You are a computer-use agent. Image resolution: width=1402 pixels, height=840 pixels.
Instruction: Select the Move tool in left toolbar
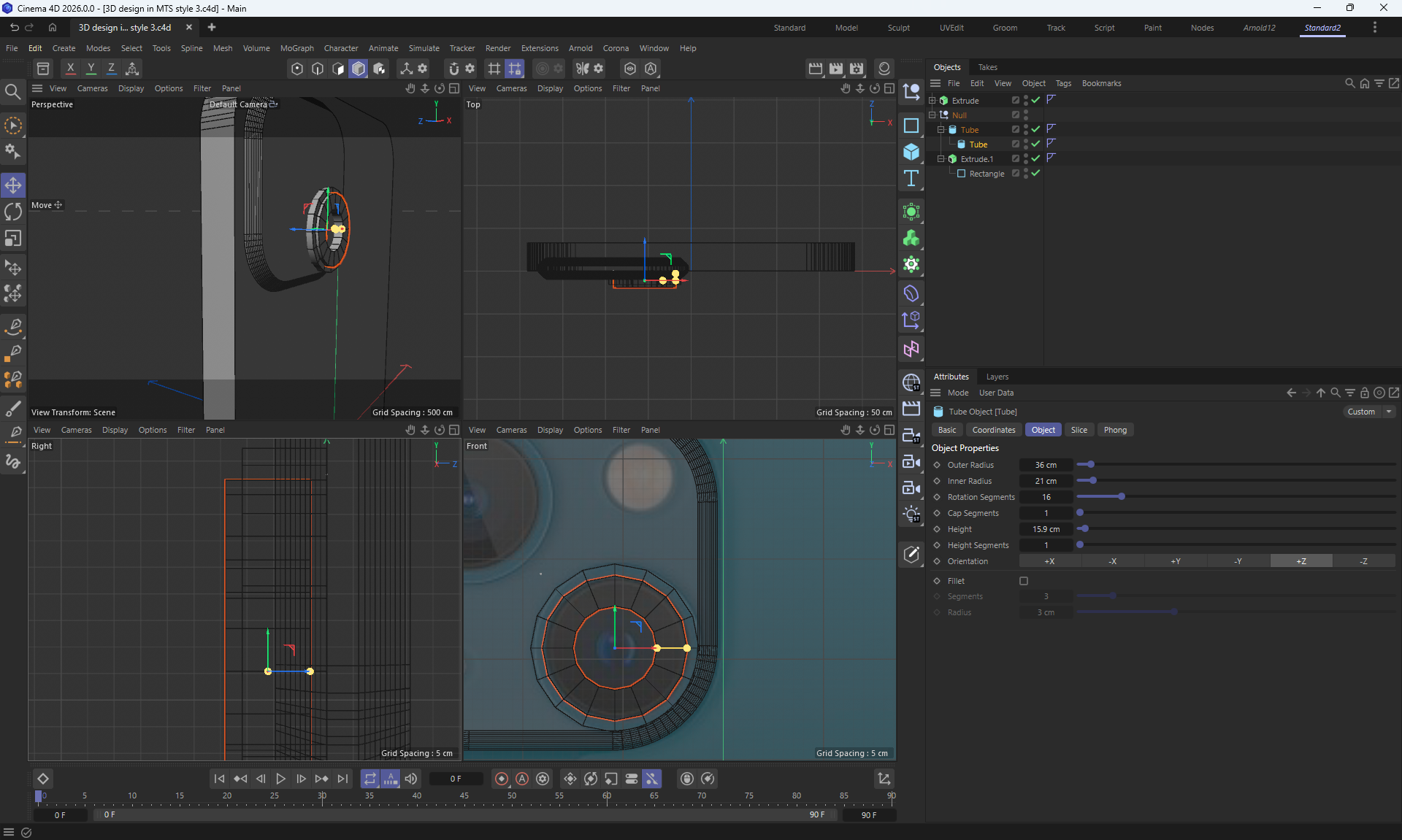click(13, 185)
